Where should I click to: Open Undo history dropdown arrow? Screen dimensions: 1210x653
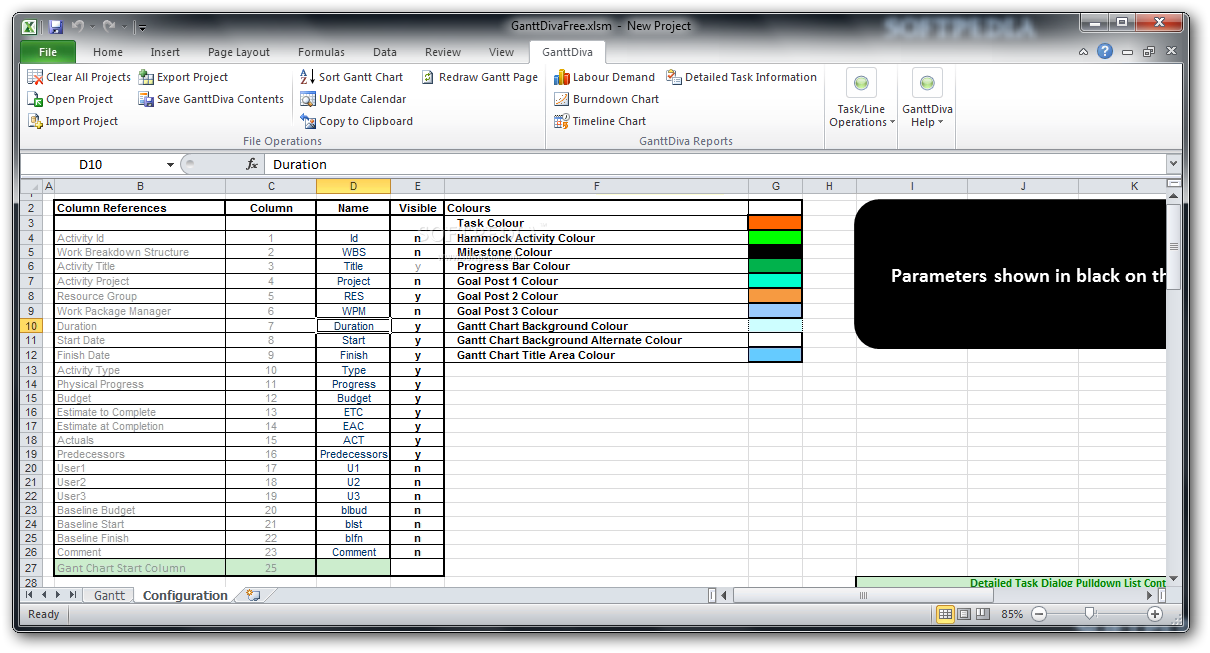pos(91,27)
